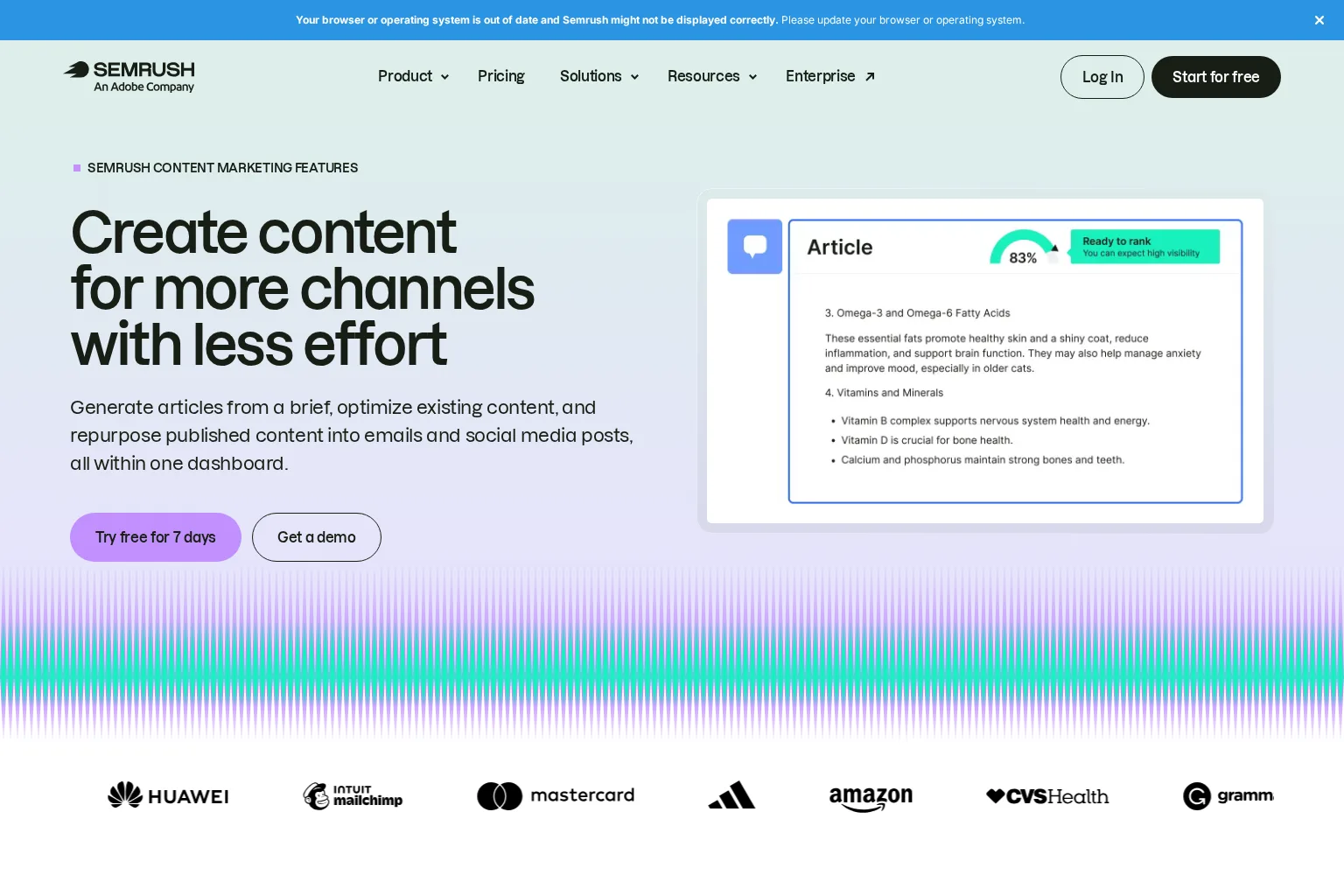Click the CVS Health logo
The image size is (1344, 896).
coord(1047,796)
